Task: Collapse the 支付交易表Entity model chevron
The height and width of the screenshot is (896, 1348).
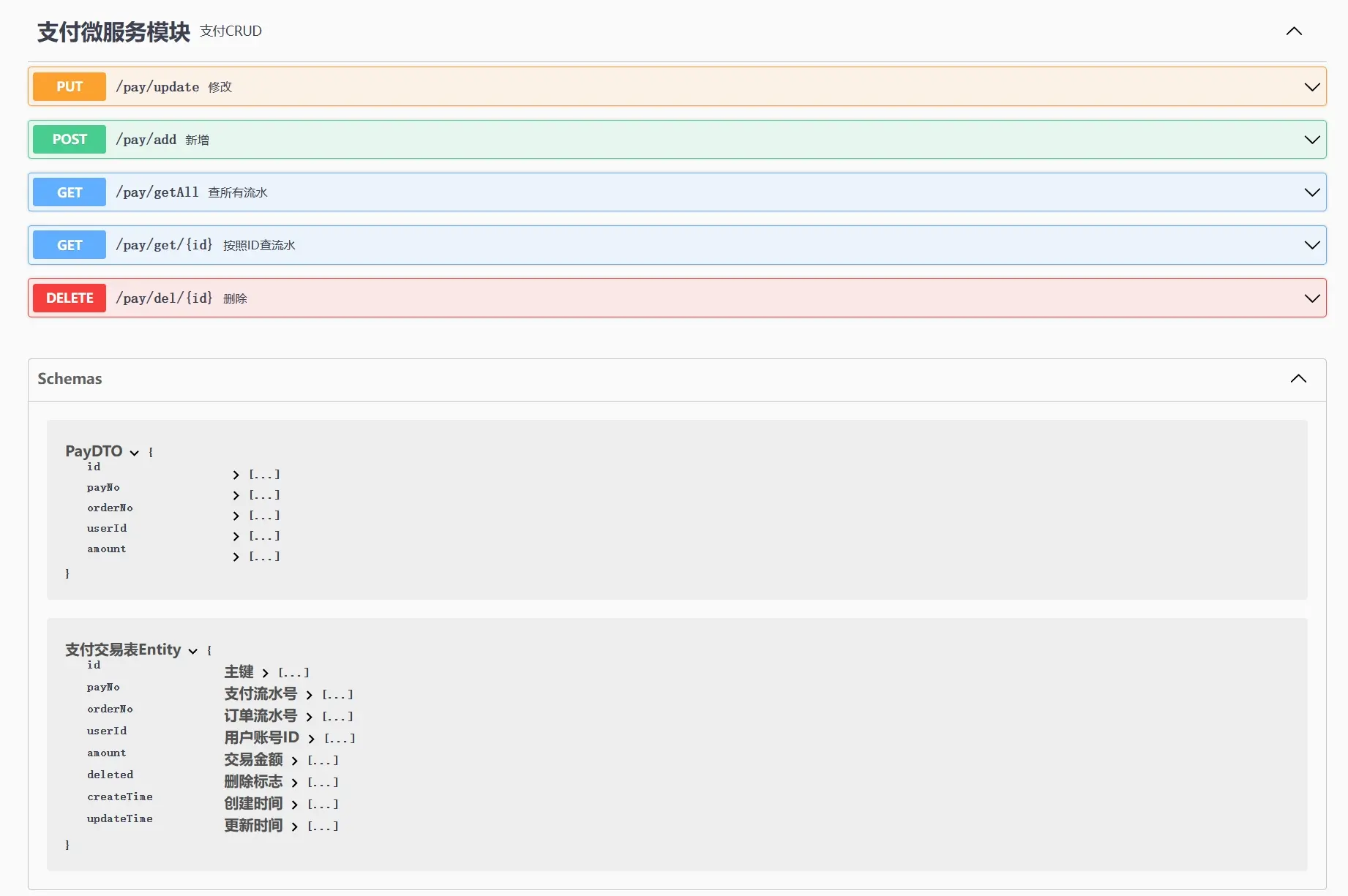Action: 193,651
